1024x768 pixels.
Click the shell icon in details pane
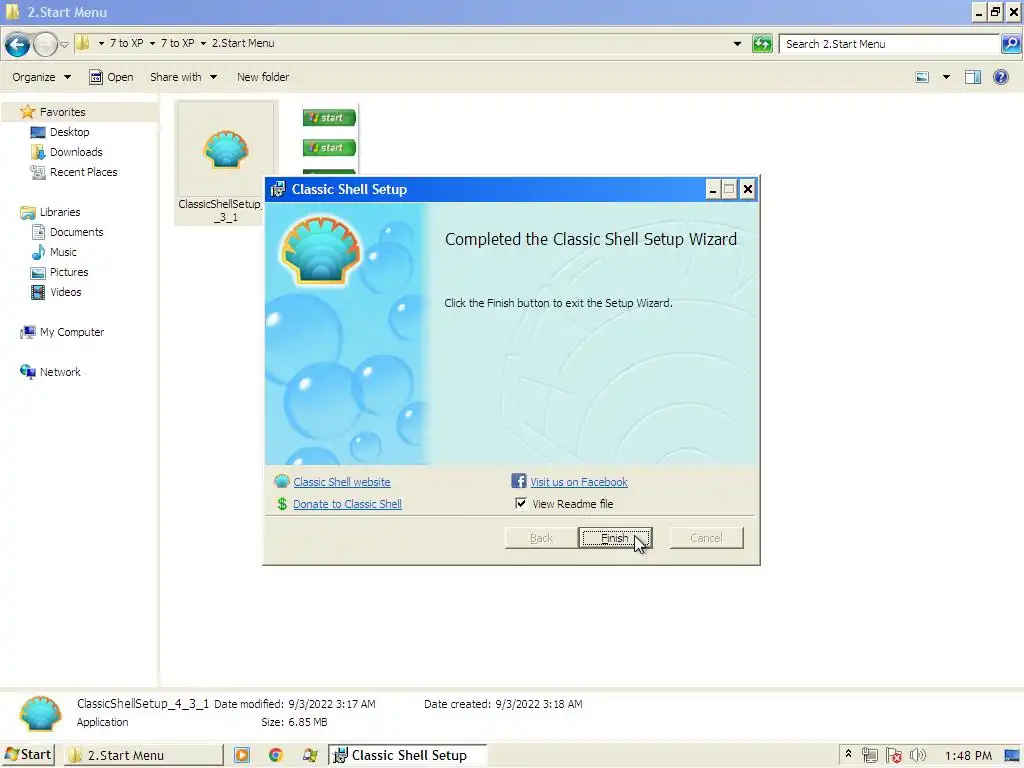click(40, 712)
